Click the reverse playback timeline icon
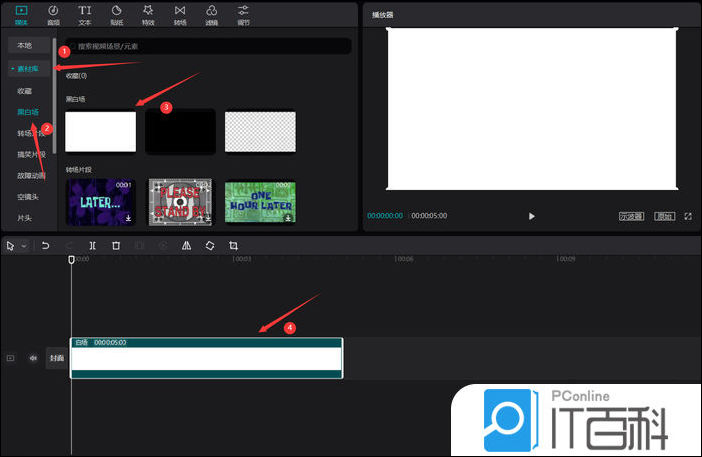 click(x=163, y=245)
